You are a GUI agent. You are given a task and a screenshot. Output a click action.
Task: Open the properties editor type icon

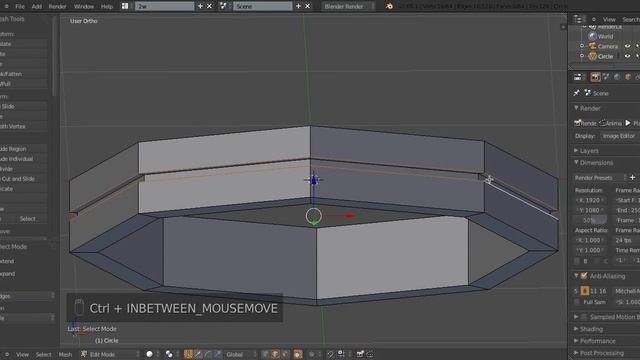click(578, 77)
